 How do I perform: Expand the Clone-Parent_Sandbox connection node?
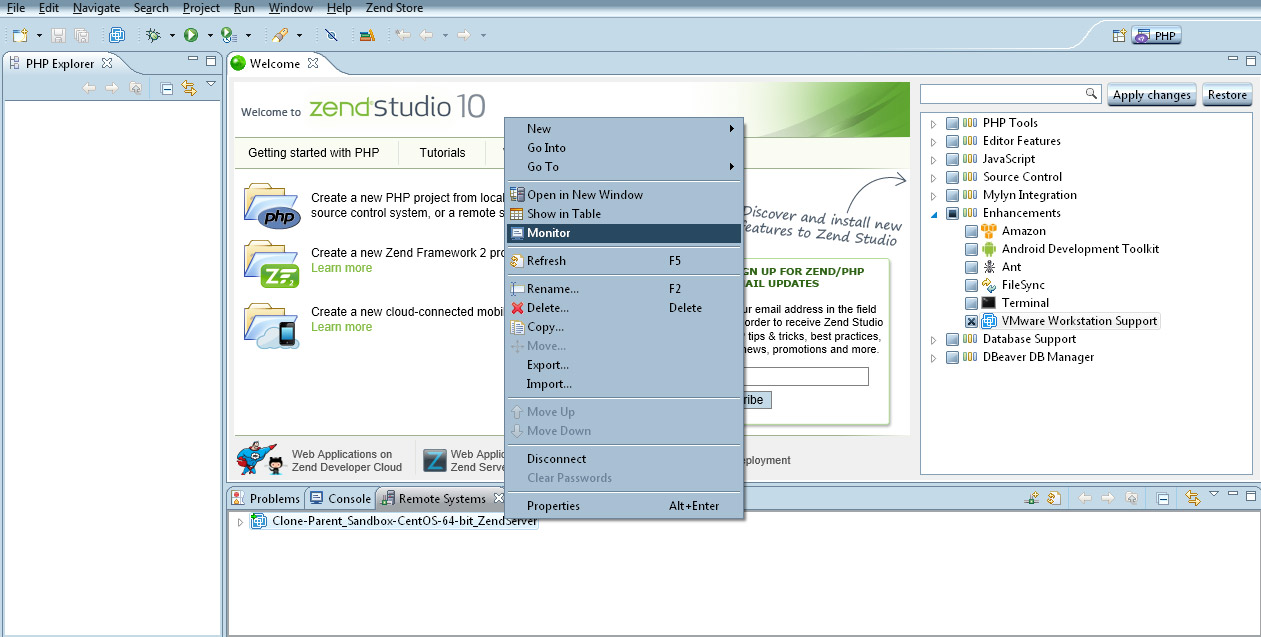pyautogui.click(x=240, y=522)
